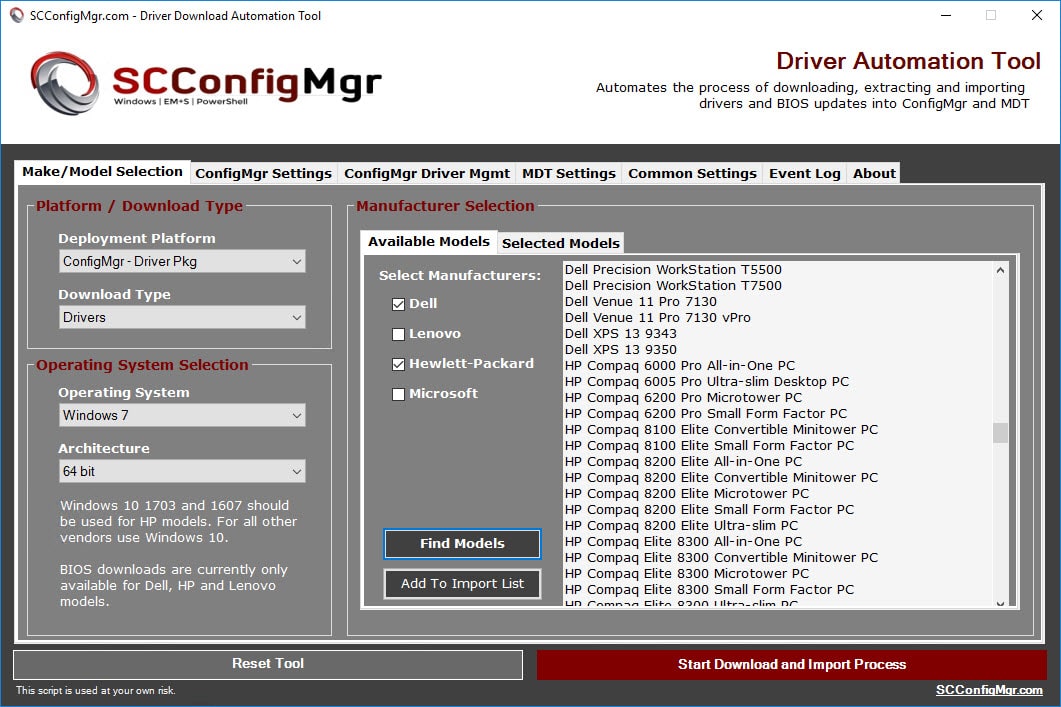Switch to the ConfigMgr Settings tab
Image resolution: width=1061 pixels, height=707 pixels.
[263, 173]
